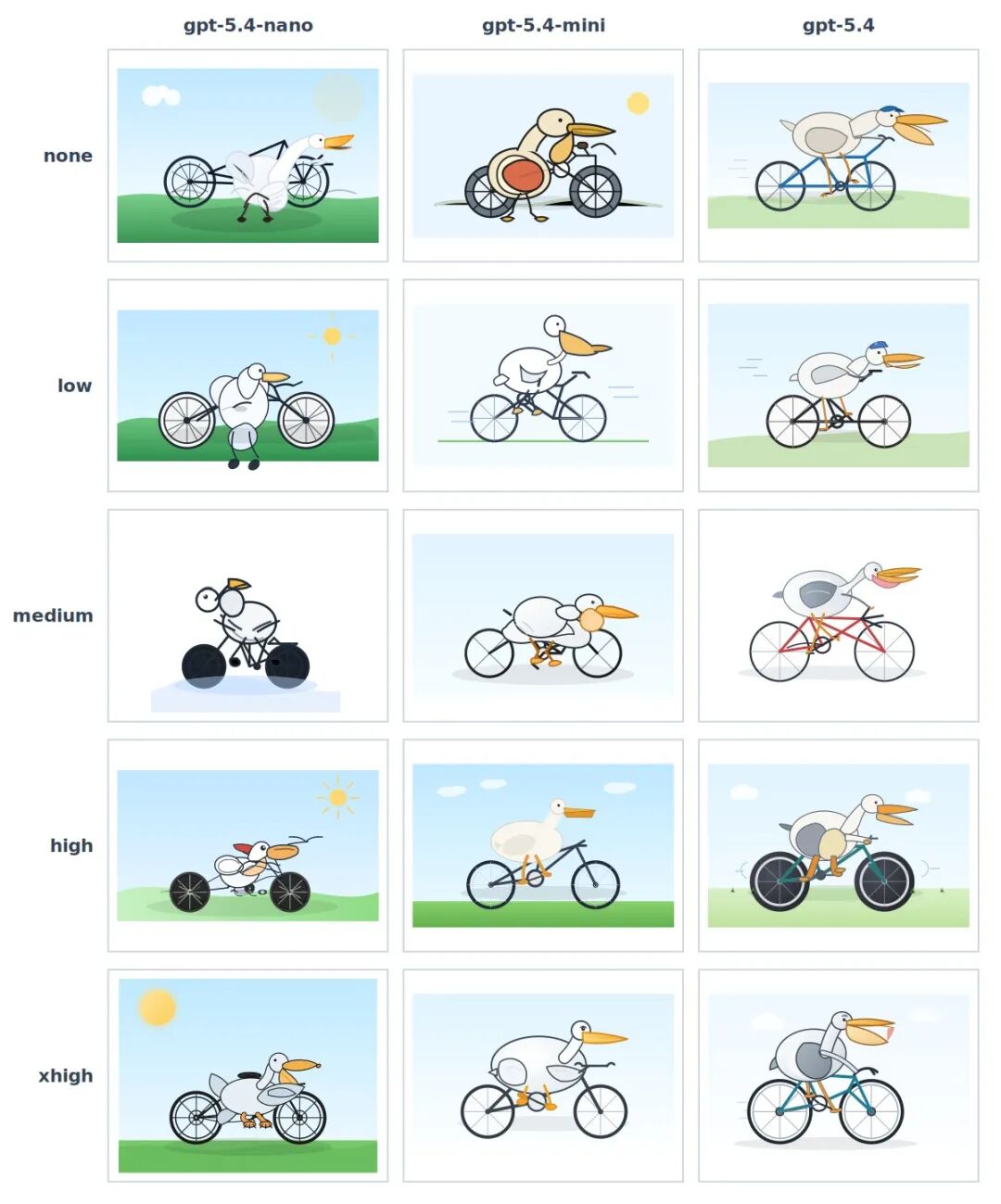Click the medium row label
This screenshot has width=1001, height=1204.
[53, 615]
